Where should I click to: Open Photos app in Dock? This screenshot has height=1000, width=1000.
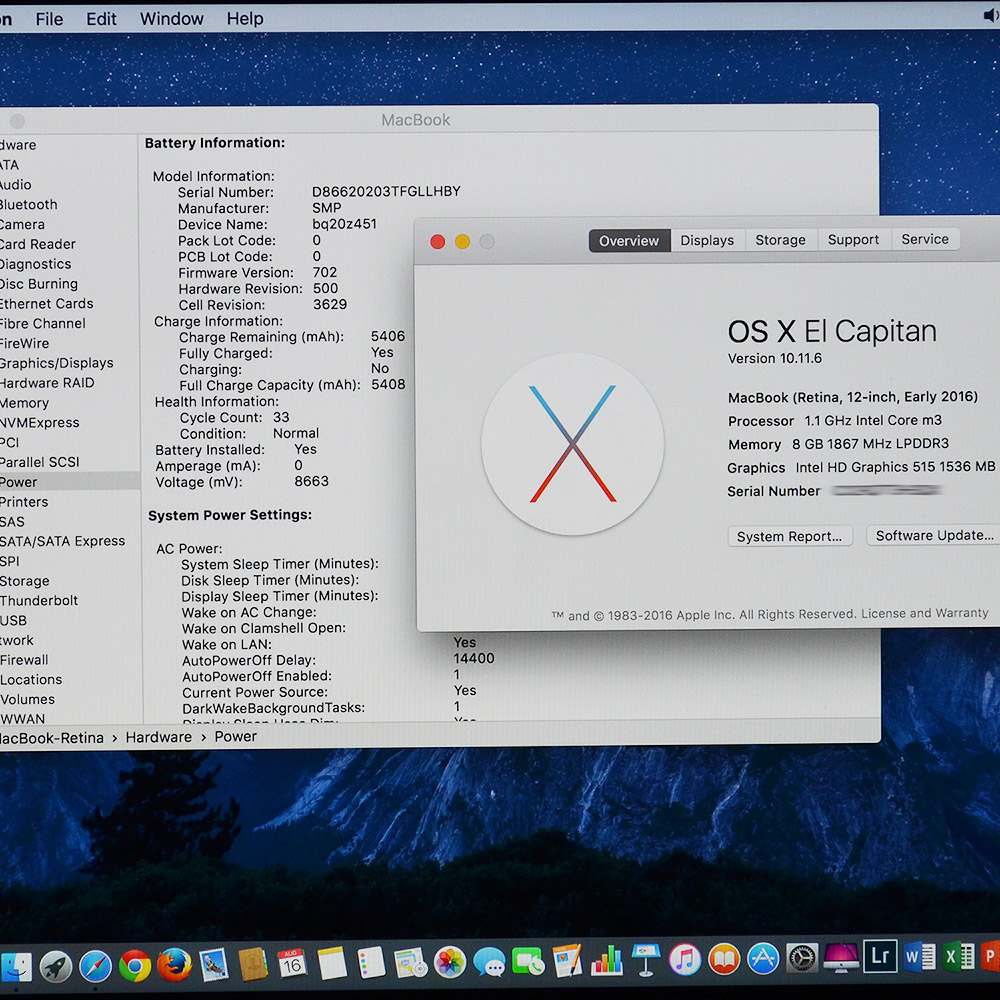coord(450,962)
